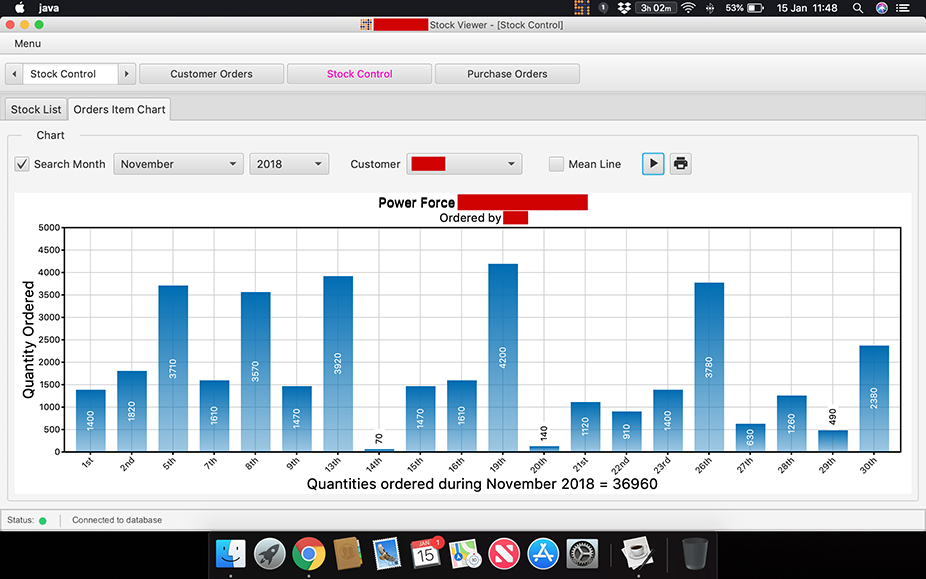
Task: Click the 'Connected to database' status text
Action: pos(117,520)
